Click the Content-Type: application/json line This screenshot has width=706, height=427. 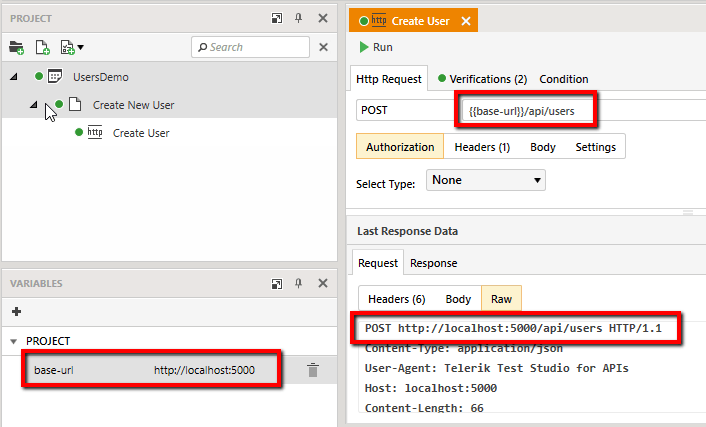[x=464, y=349]
